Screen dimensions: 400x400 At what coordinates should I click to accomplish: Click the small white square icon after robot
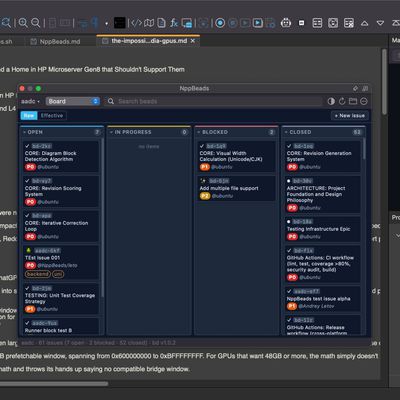point(301,23)
